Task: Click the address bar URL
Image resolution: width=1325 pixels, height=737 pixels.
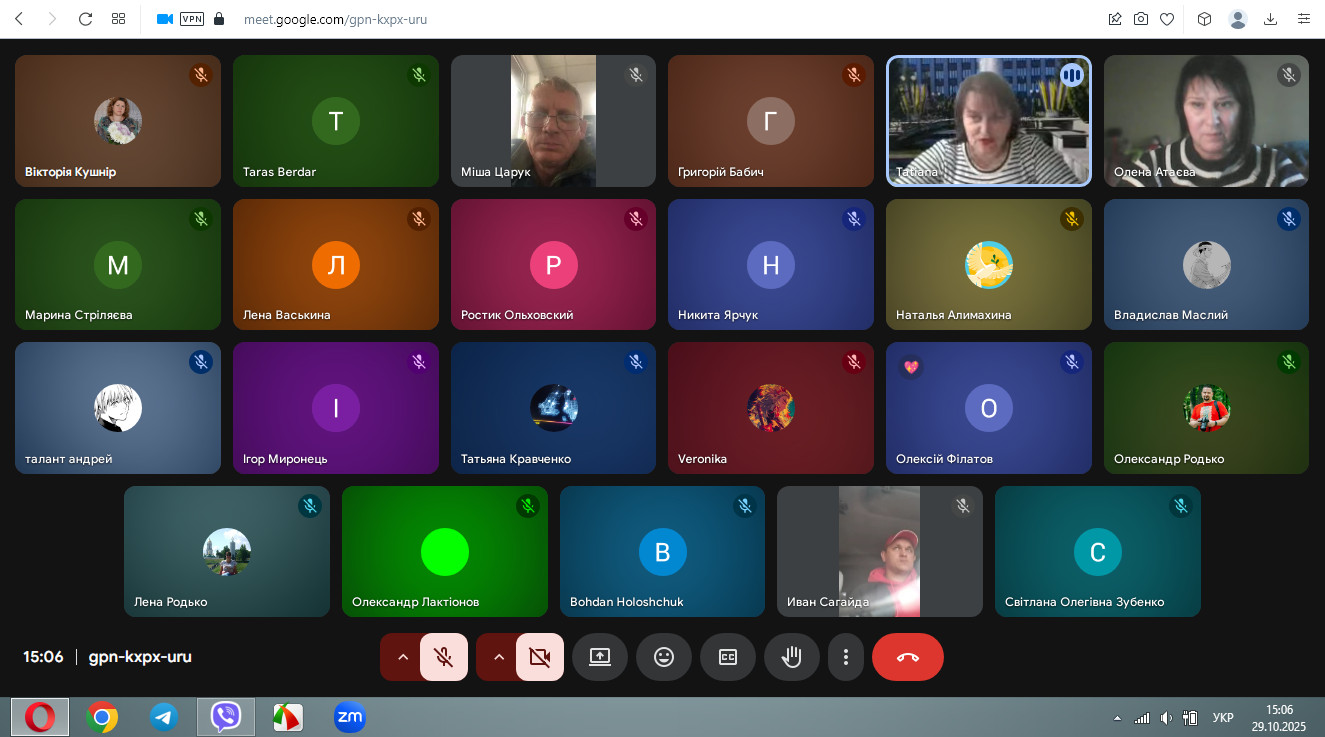Action: 328,19
